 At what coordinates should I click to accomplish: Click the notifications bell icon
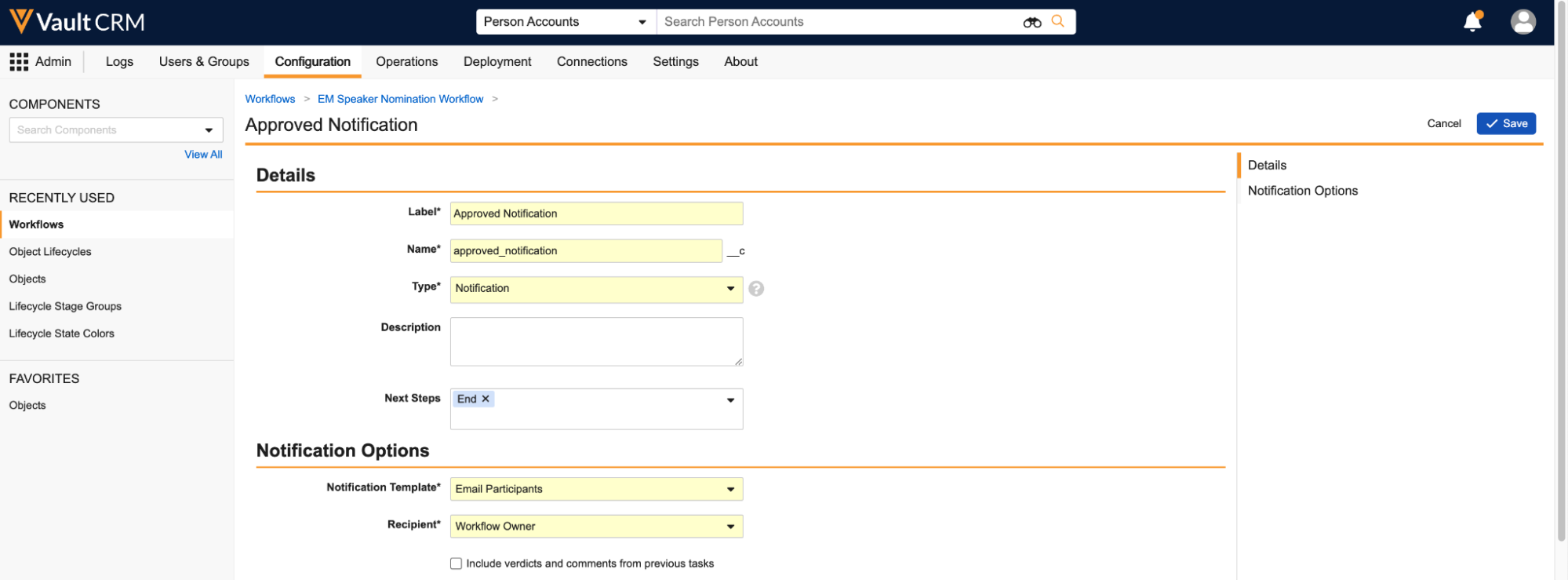coord(1472,22)
